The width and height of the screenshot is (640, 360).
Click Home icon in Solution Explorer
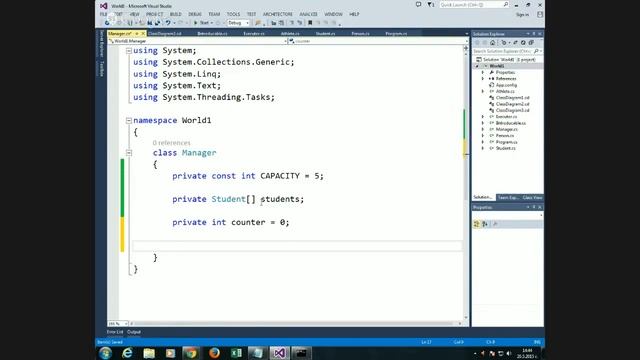tap(493, 43)
